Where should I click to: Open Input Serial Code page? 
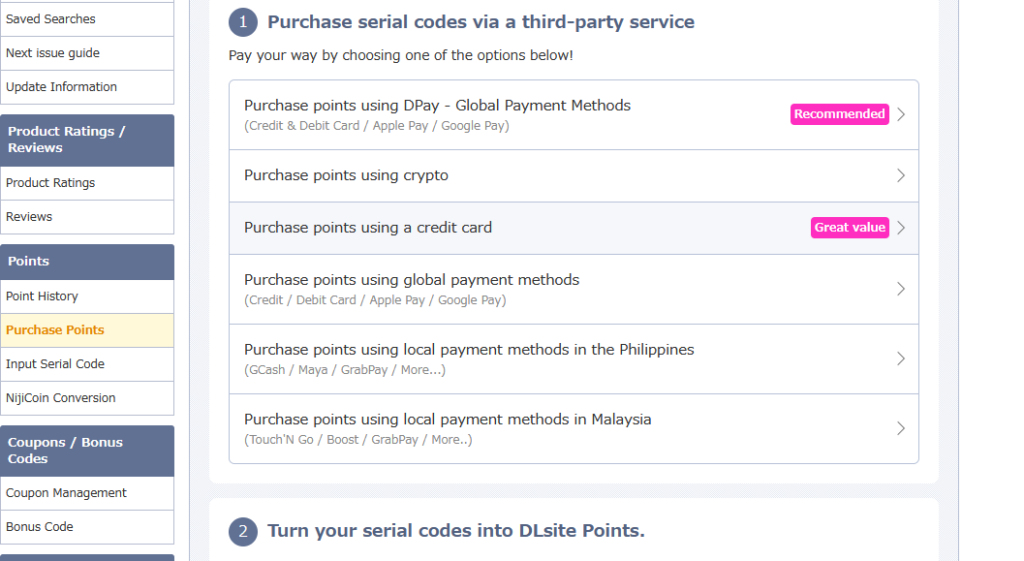tap(55, 364)
